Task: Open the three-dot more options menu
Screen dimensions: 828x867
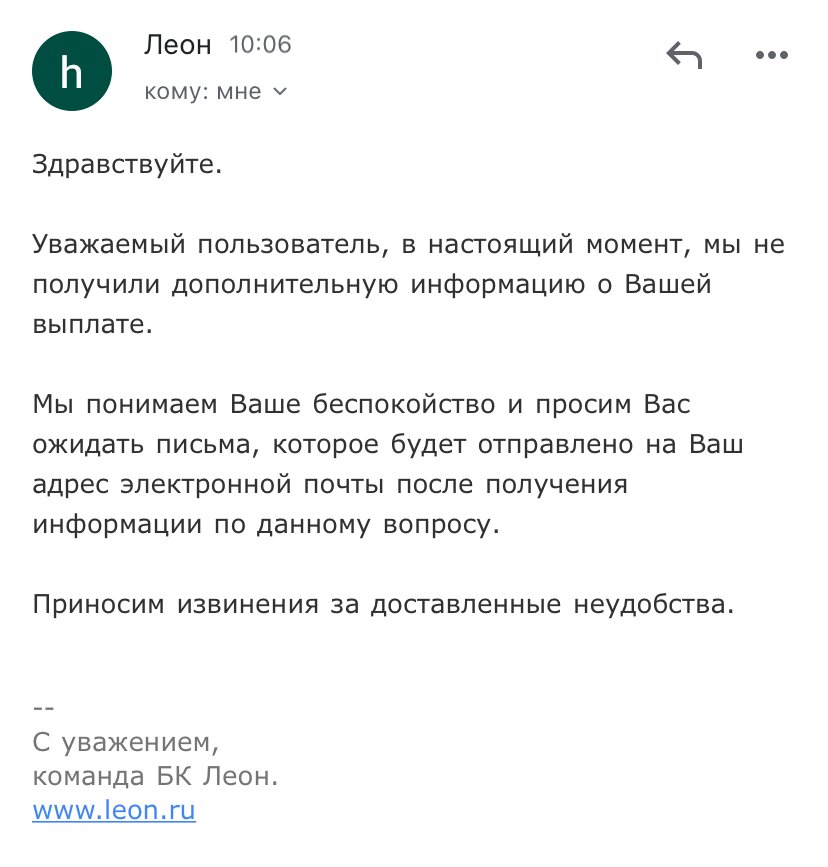Action: pyautogui.click(x=771, y=56)
